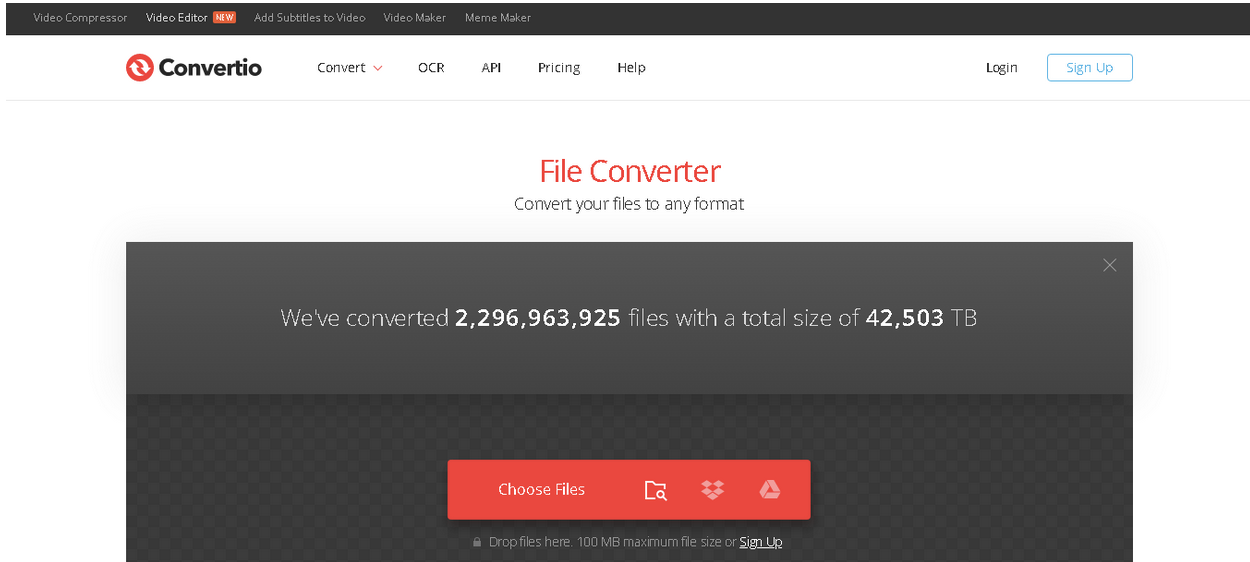Click 'Convert your files to any format' text

point(629,204)
